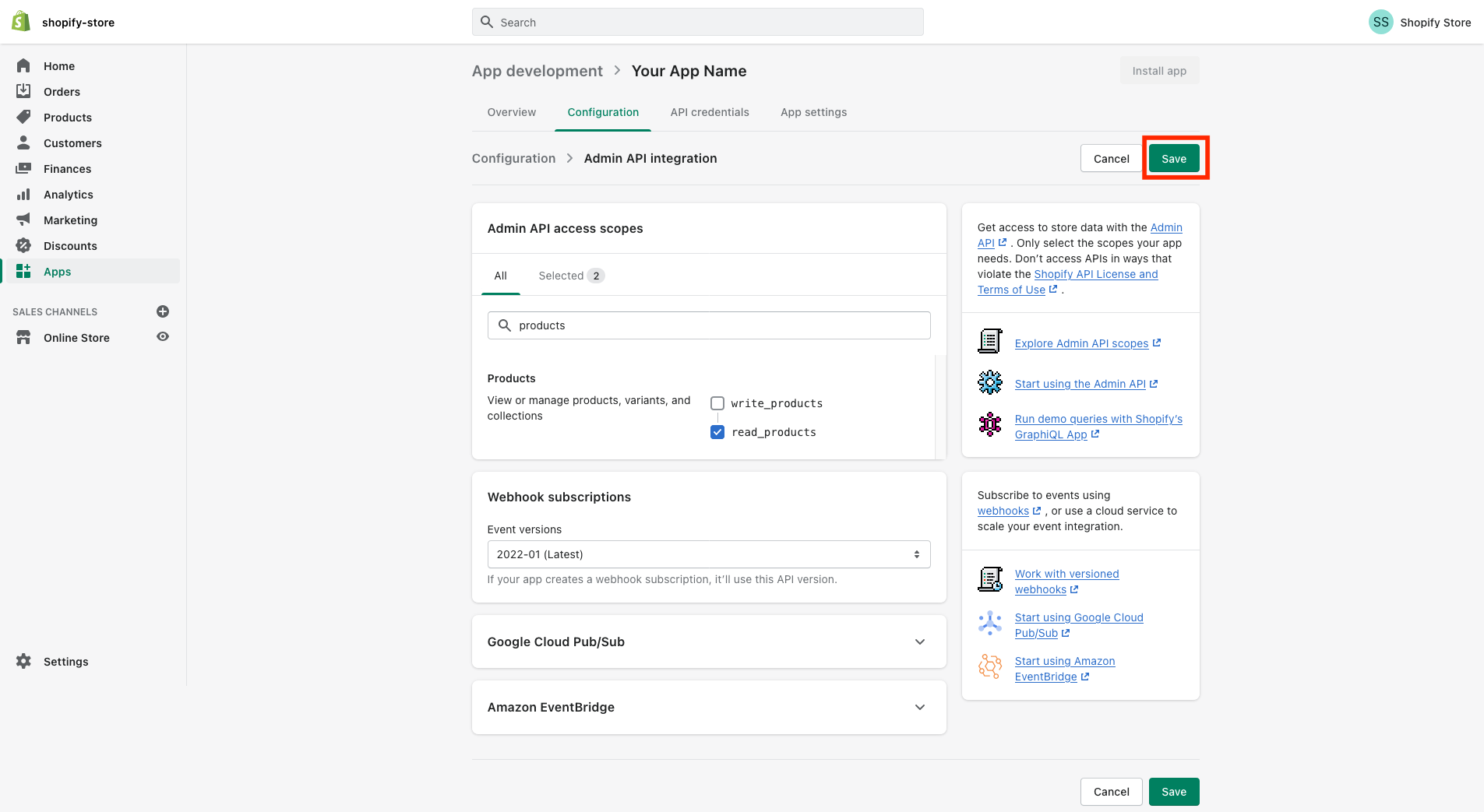1484x812 pixels.
Task: Click the Settings gear icon
Action: (x=23, y=662)
